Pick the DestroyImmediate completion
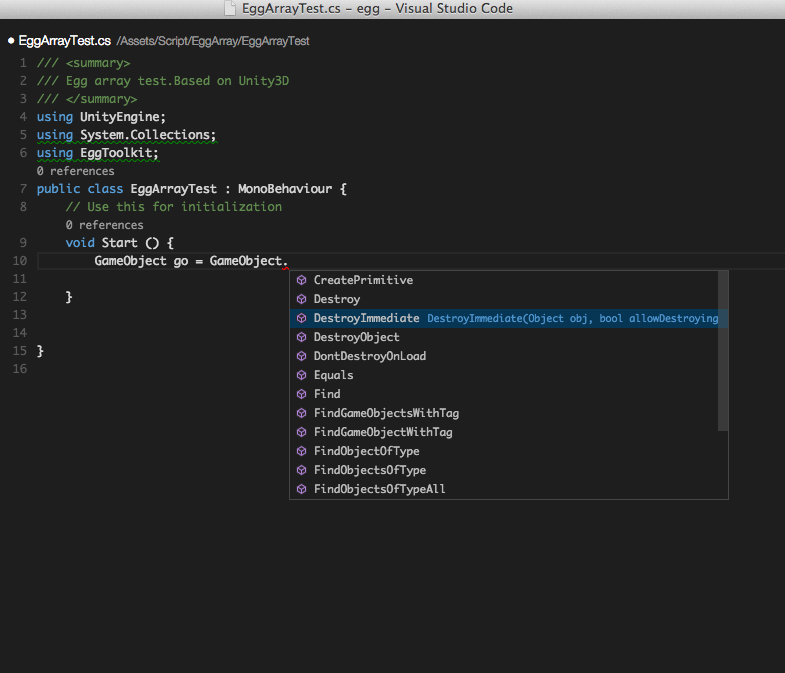 coord(504,318)
